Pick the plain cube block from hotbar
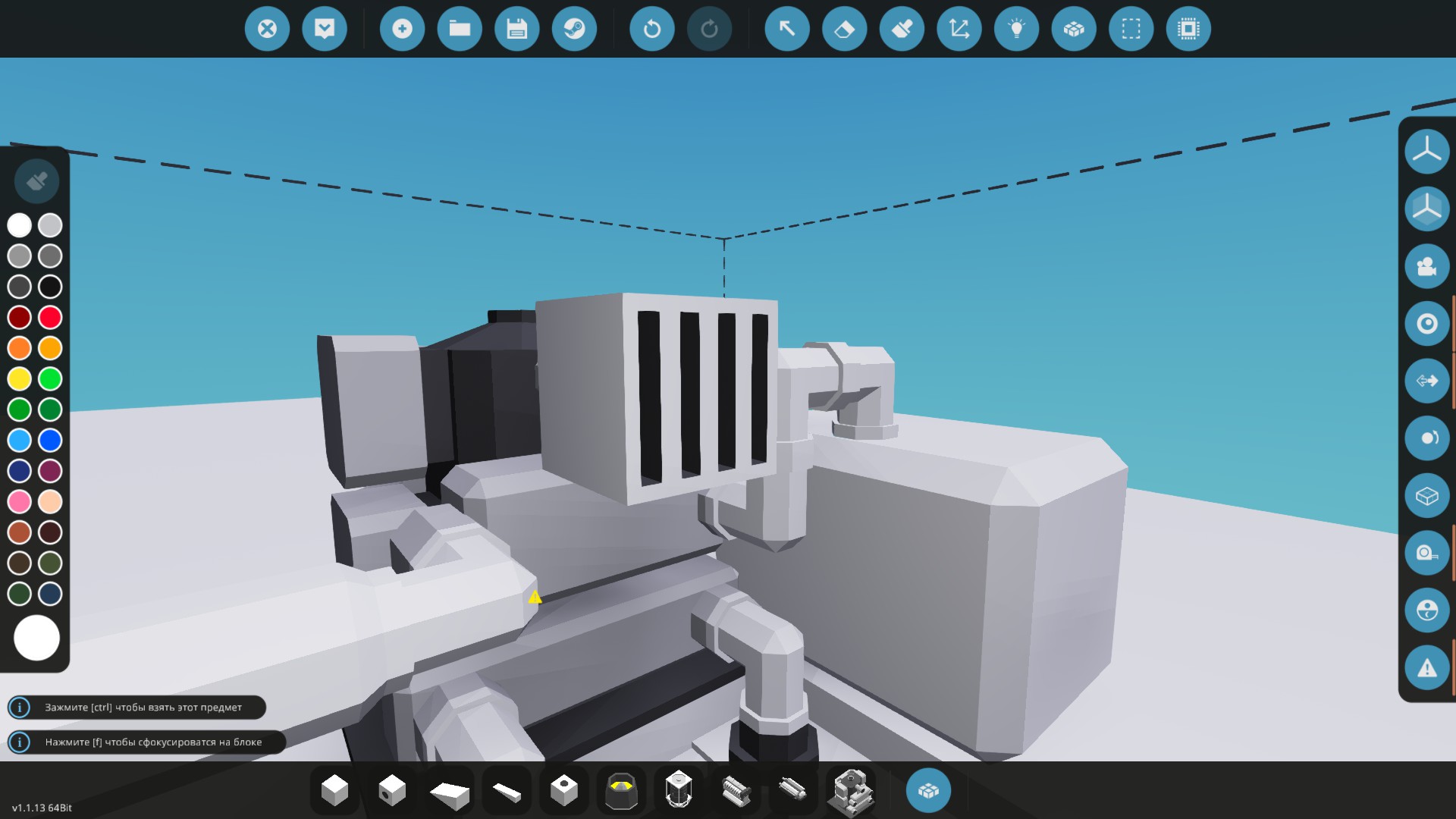 [334, 791]
